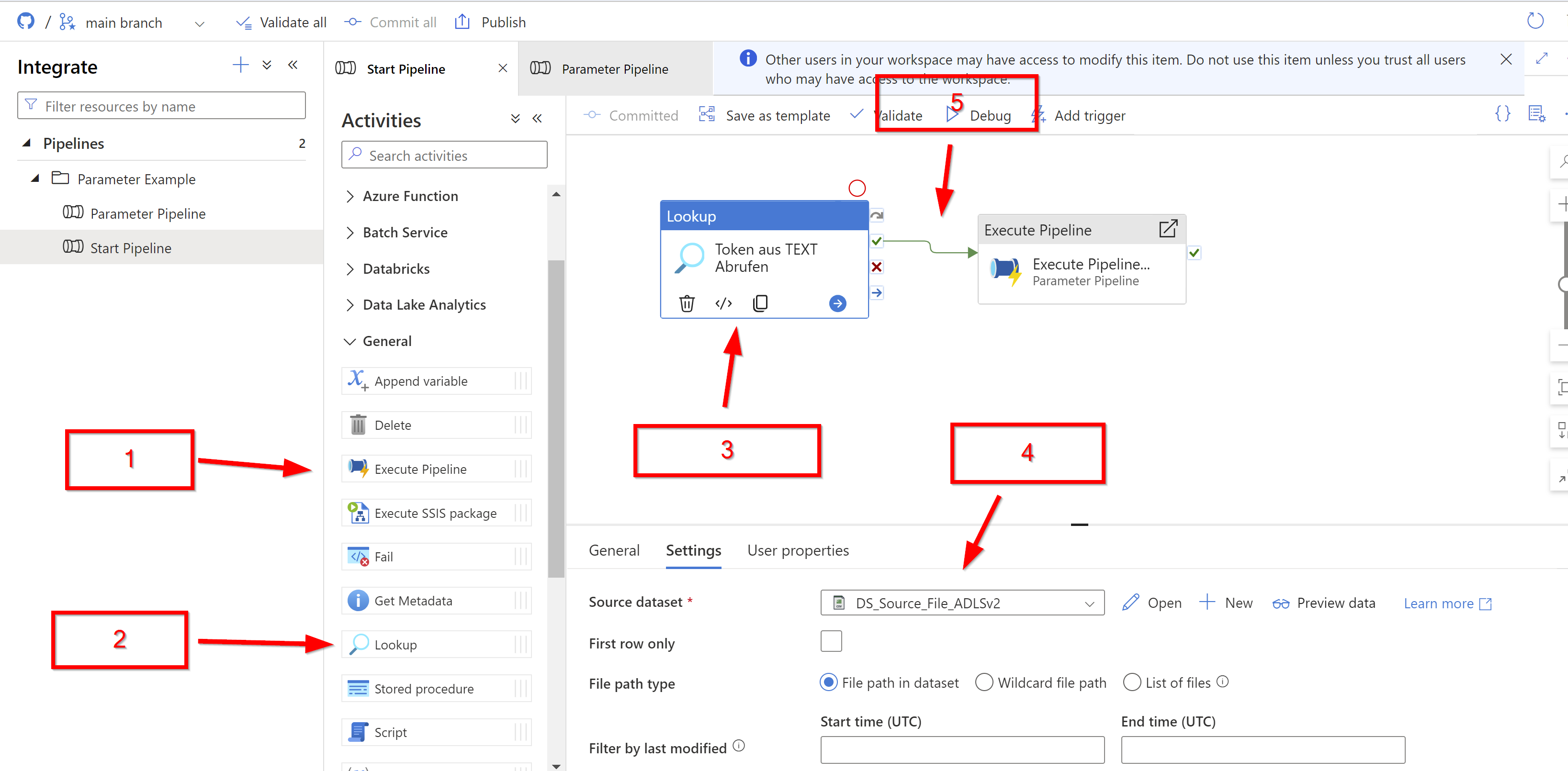Screen dimensions: 1568x771
Task: Pick the Delete activity in the list
Action: [436, 425]
